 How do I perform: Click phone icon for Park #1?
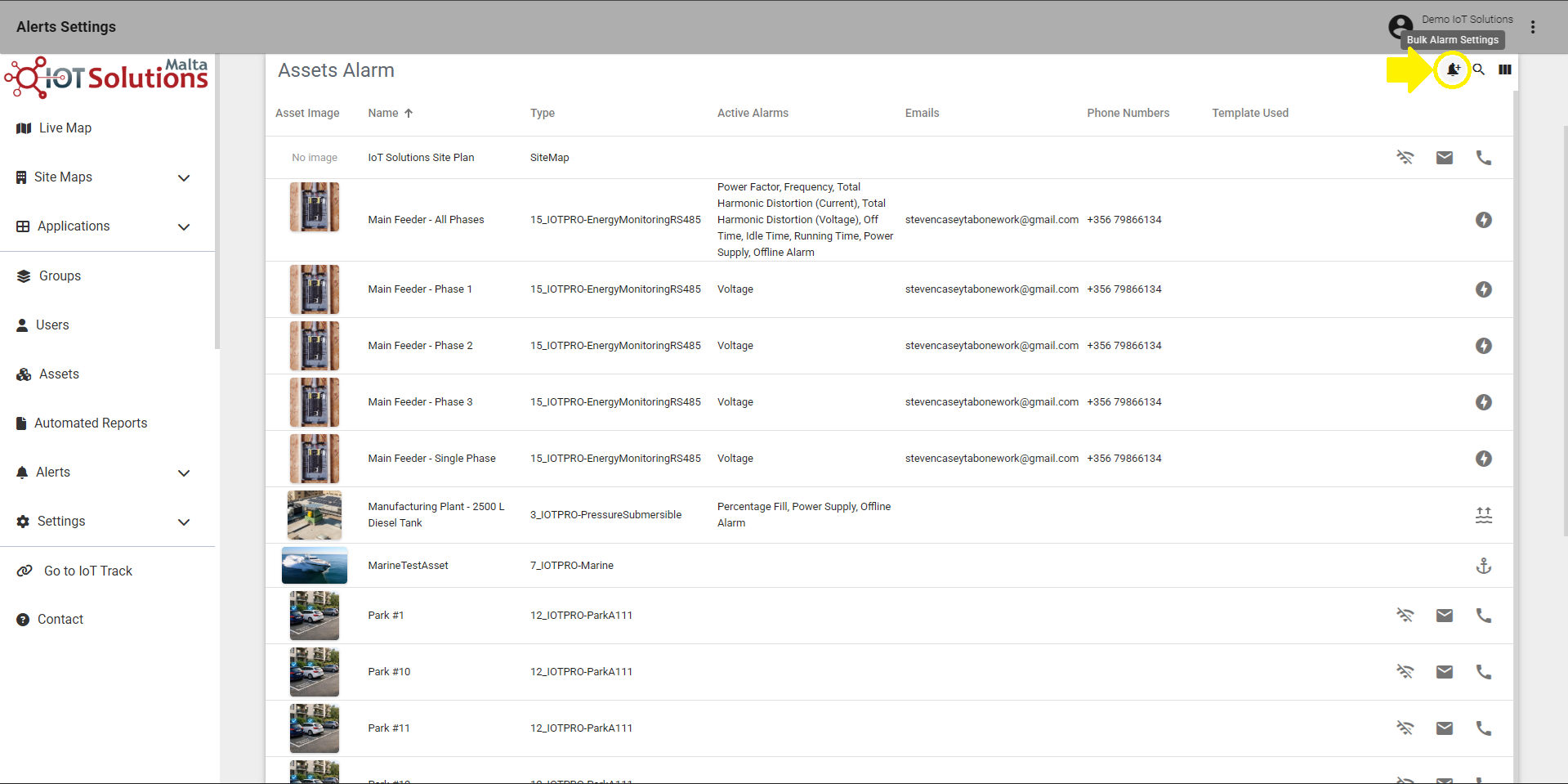click(x=1484, y=616)
